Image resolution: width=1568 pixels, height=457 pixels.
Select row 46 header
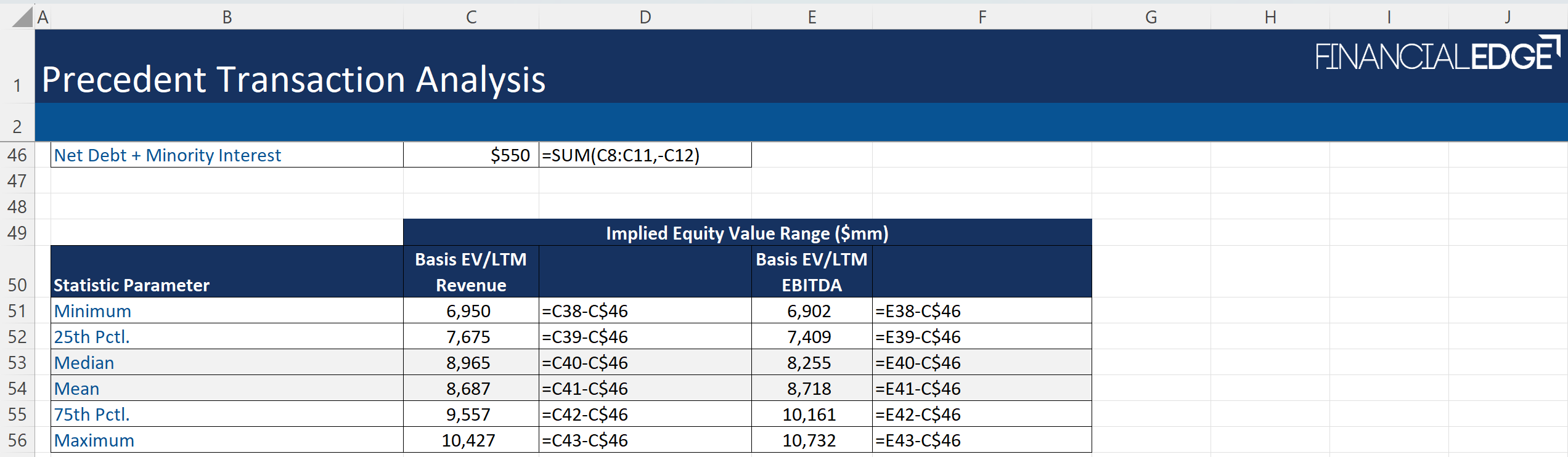(x=17, y=155)
